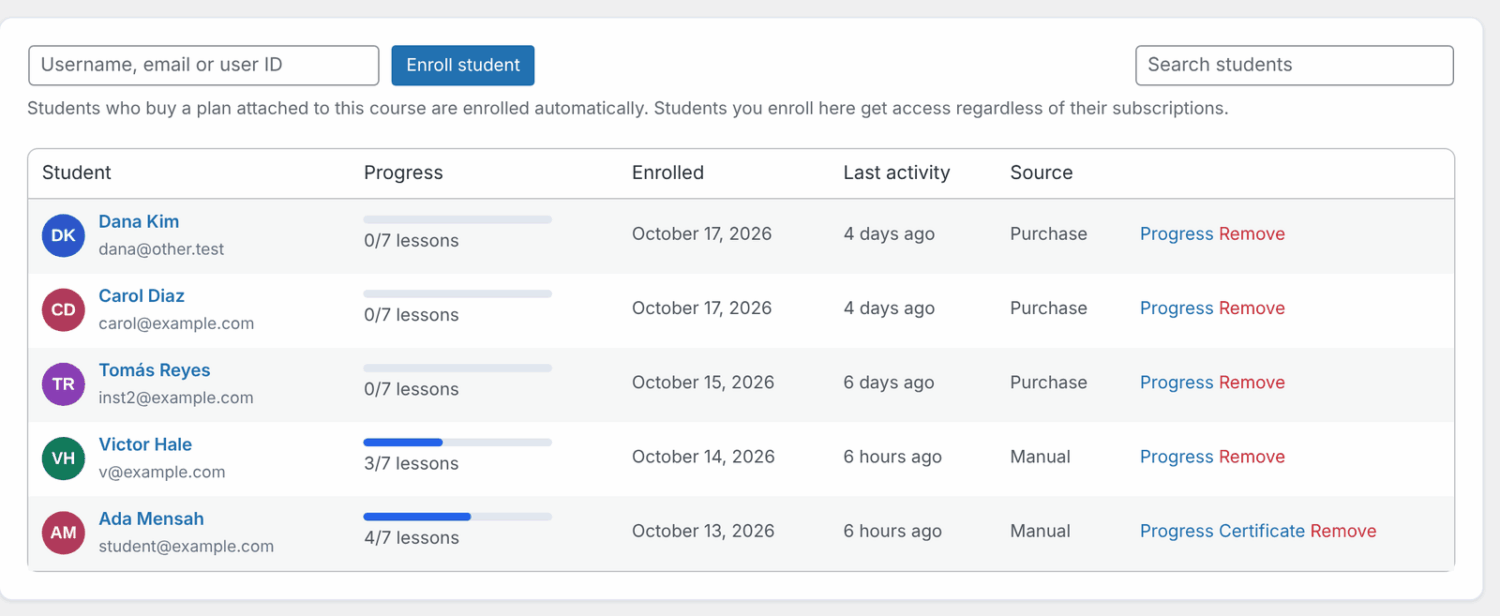The height and width of the screenshot is (616, 1500).
Task: Click Tomás Reyes's TR avatar
Action: click(63, 384)
